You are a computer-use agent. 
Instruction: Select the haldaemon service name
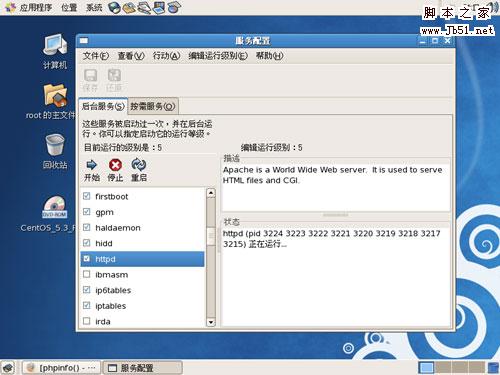118,228
